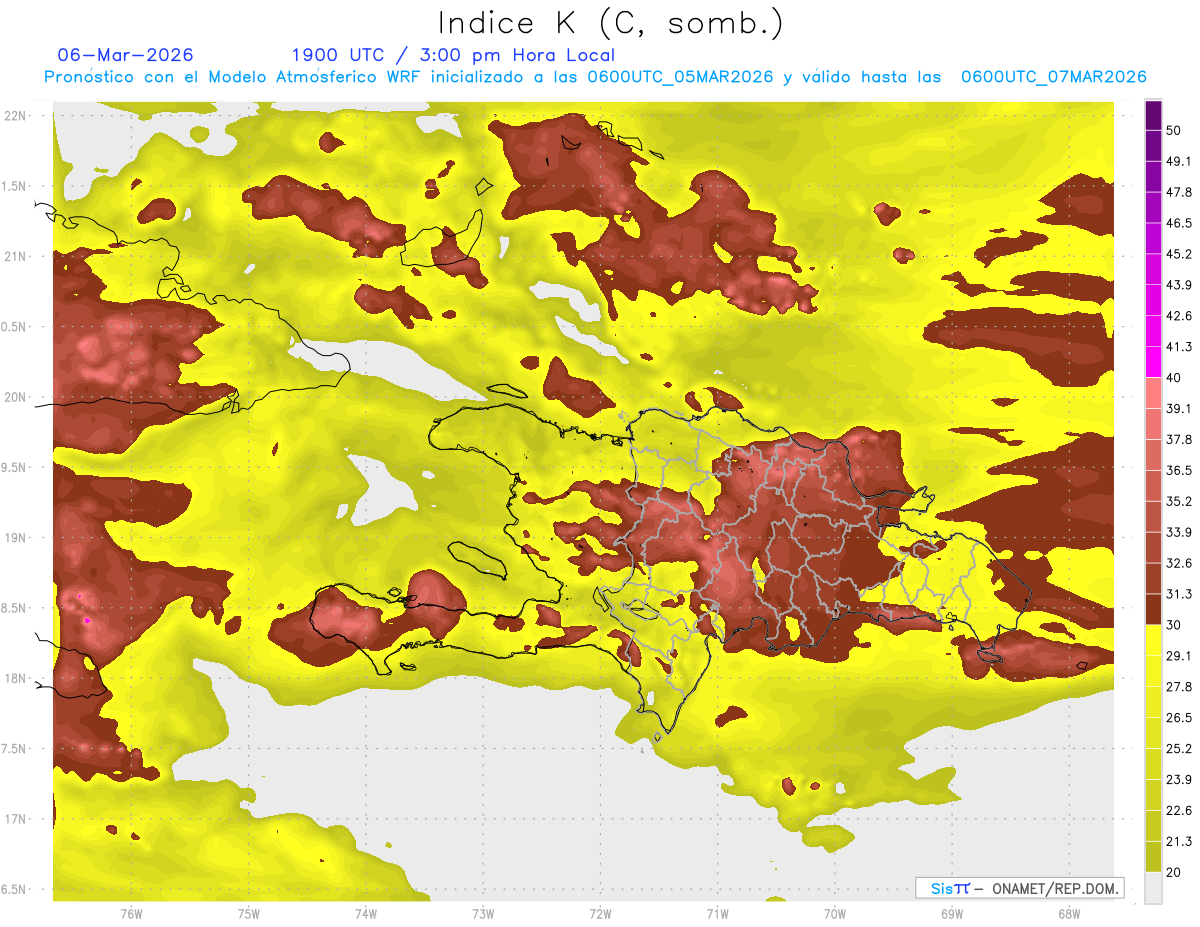Image resolution: width=1200 pixels, height=927 pixels.
Task: Click the valid-until time '0600UTC_07MAR2026'
Action: coord(1053,77)
